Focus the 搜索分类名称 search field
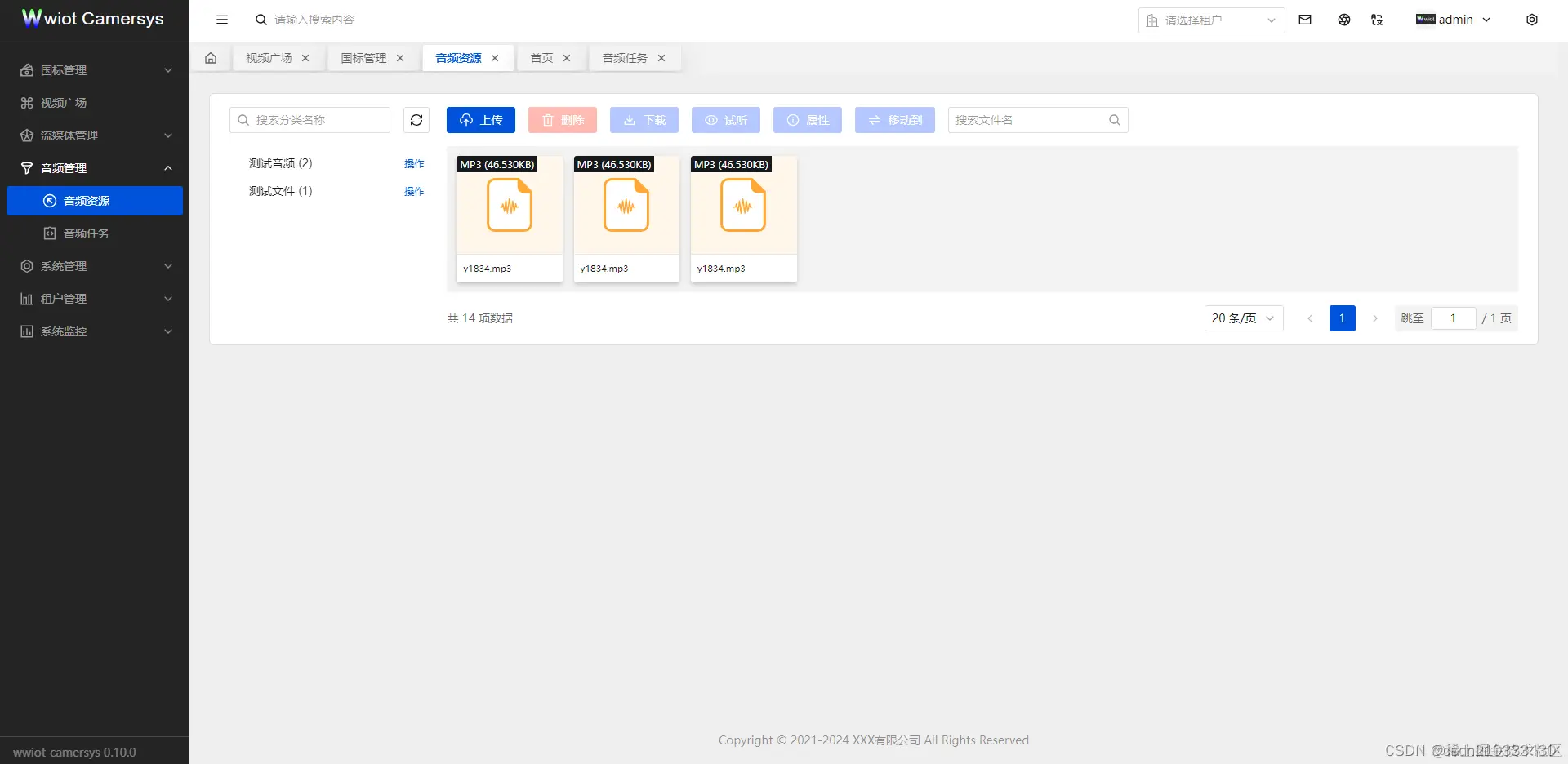Screen dimensions: 1568x764 (x=310, y=120)
